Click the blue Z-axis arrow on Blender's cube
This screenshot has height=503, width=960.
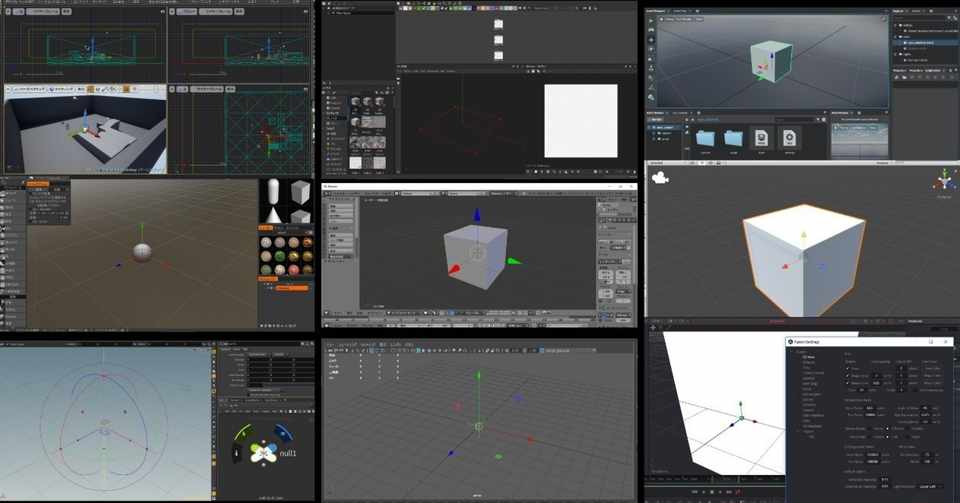pyautogui.click(x=477, y=215)
